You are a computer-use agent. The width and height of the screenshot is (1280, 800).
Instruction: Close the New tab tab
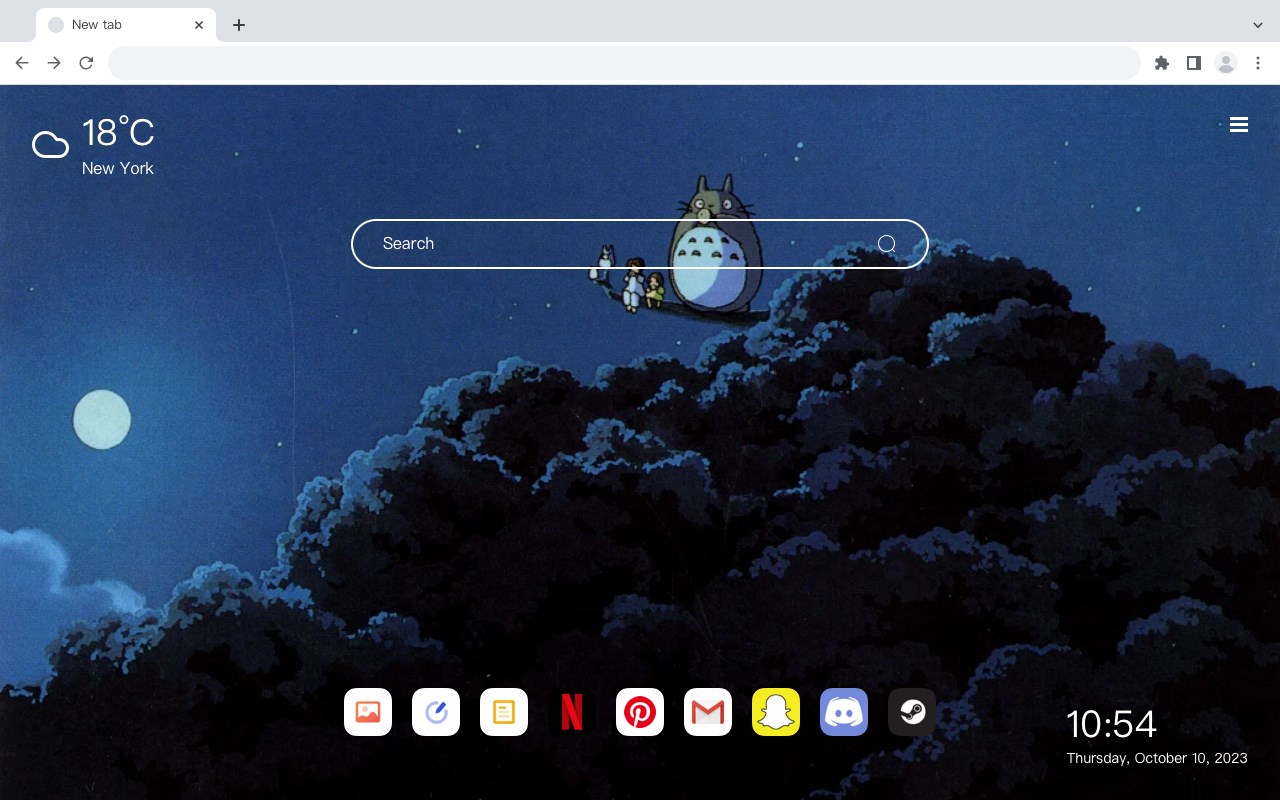coord(199,25)
